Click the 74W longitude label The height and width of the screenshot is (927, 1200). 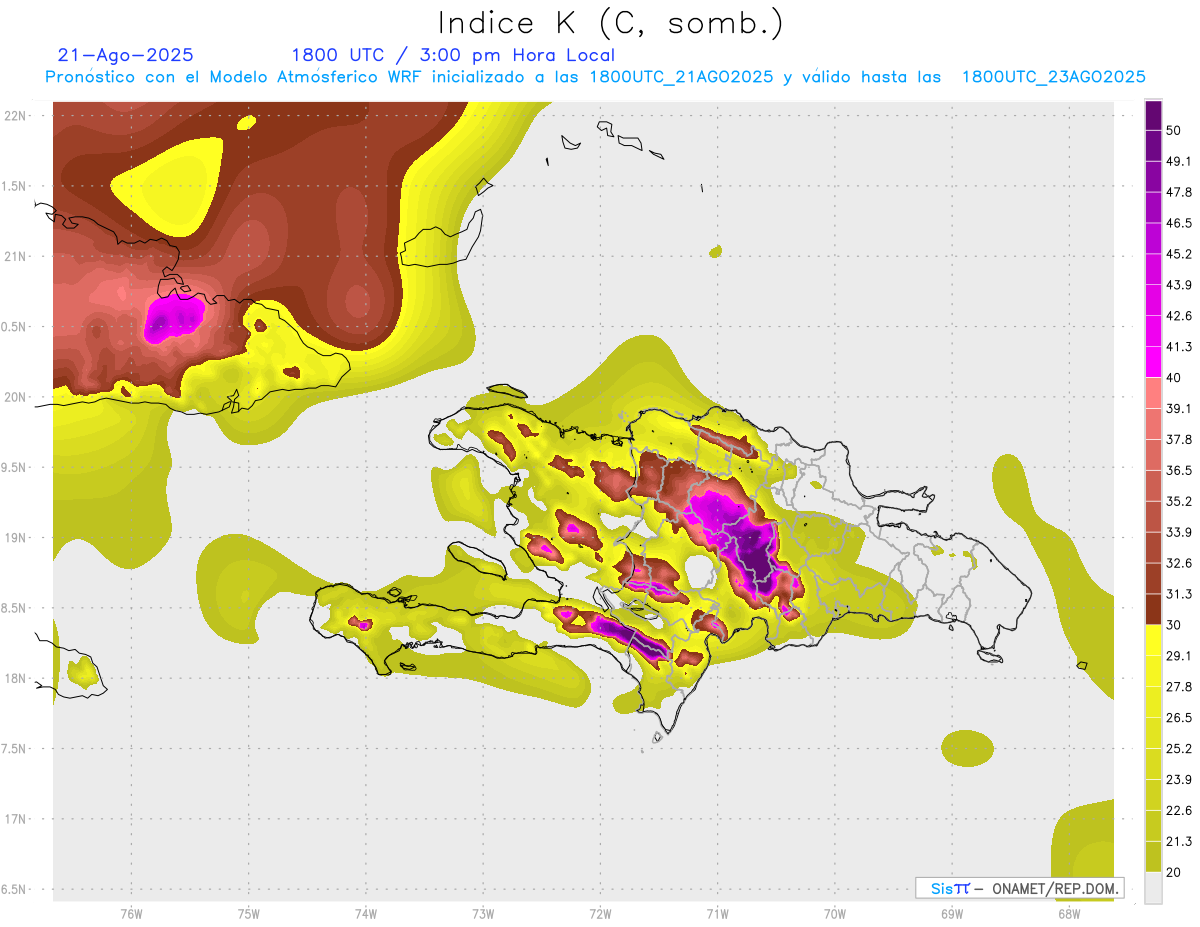(366, 913)
